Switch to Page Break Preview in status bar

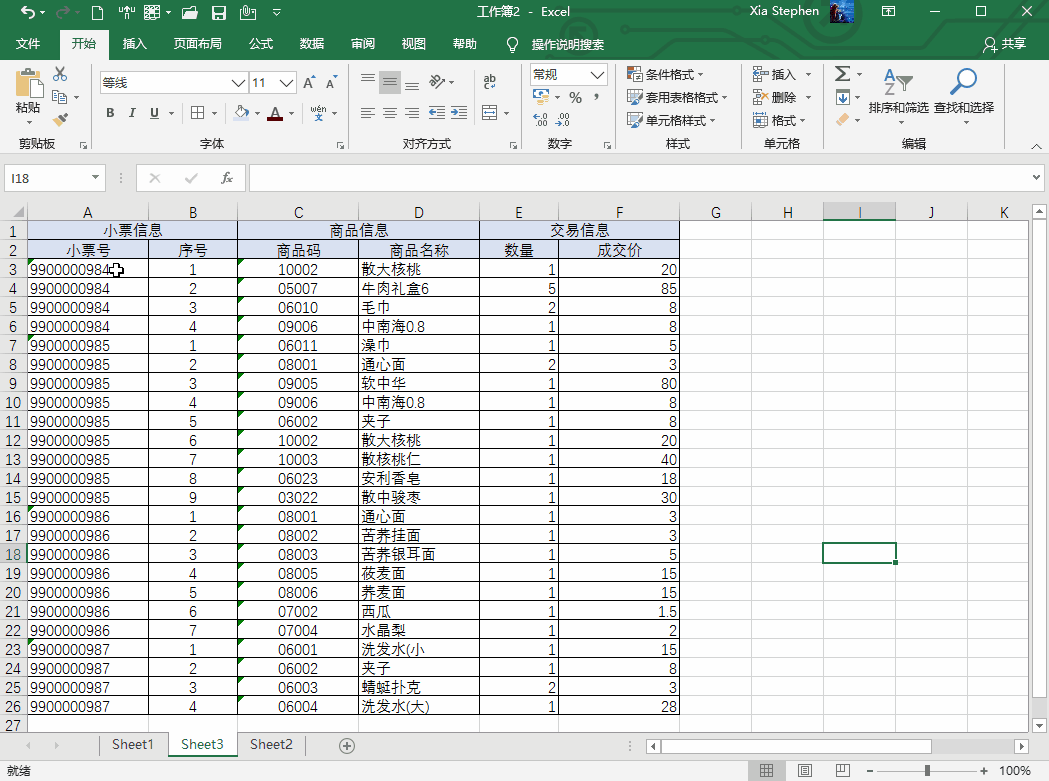click(x=842, y=770)
